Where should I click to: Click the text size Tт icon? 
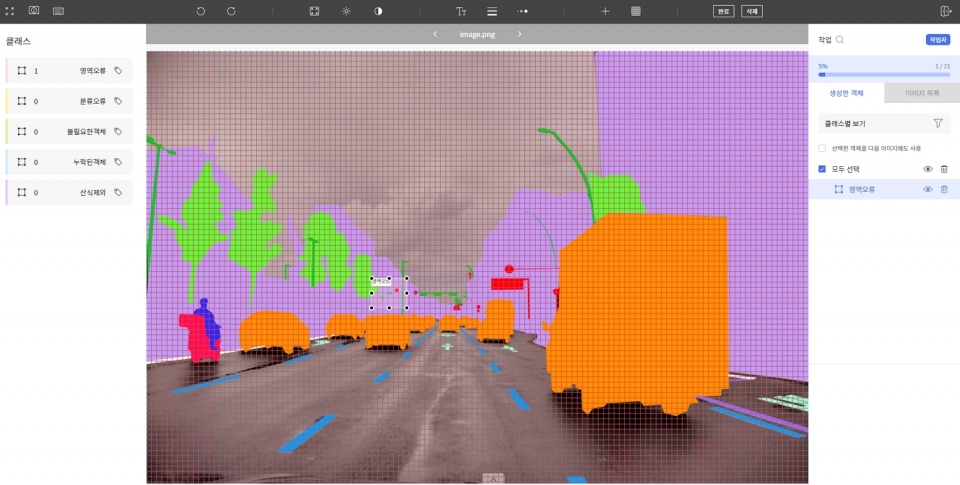pyautogui.click(x=461, y=11)
